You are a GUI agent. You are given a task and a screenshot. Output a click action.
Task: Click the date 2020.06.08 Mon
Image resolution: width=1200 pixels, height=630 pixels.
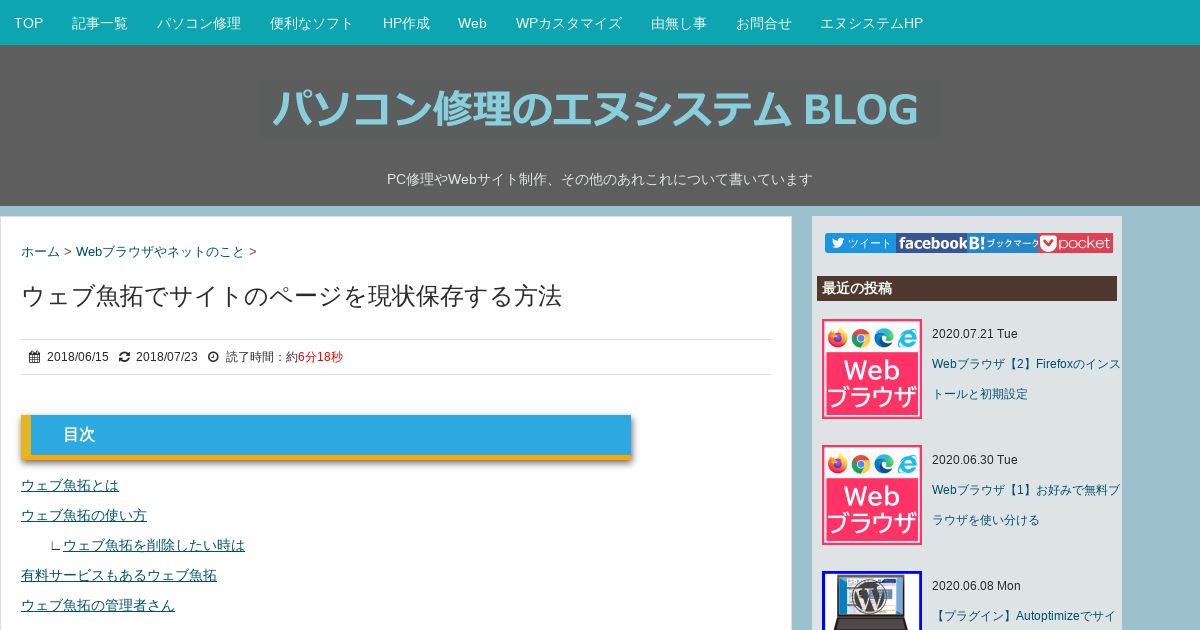(976, 586)
